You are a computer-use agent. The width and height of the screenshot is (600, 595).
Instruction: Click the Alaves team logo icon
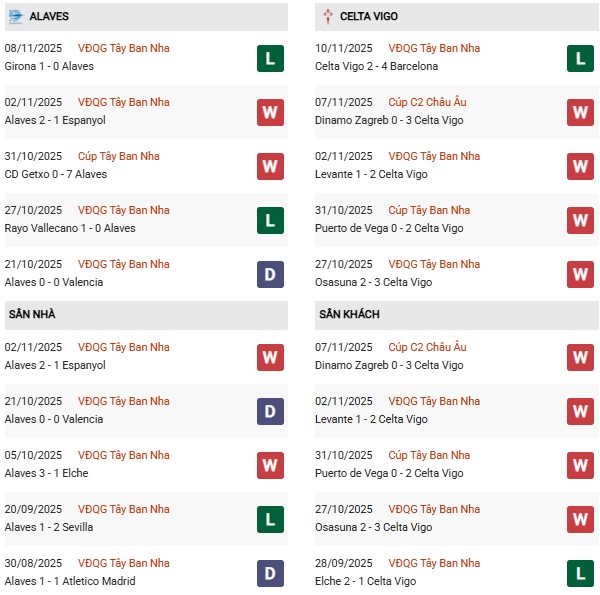click(x=15, y=17)
